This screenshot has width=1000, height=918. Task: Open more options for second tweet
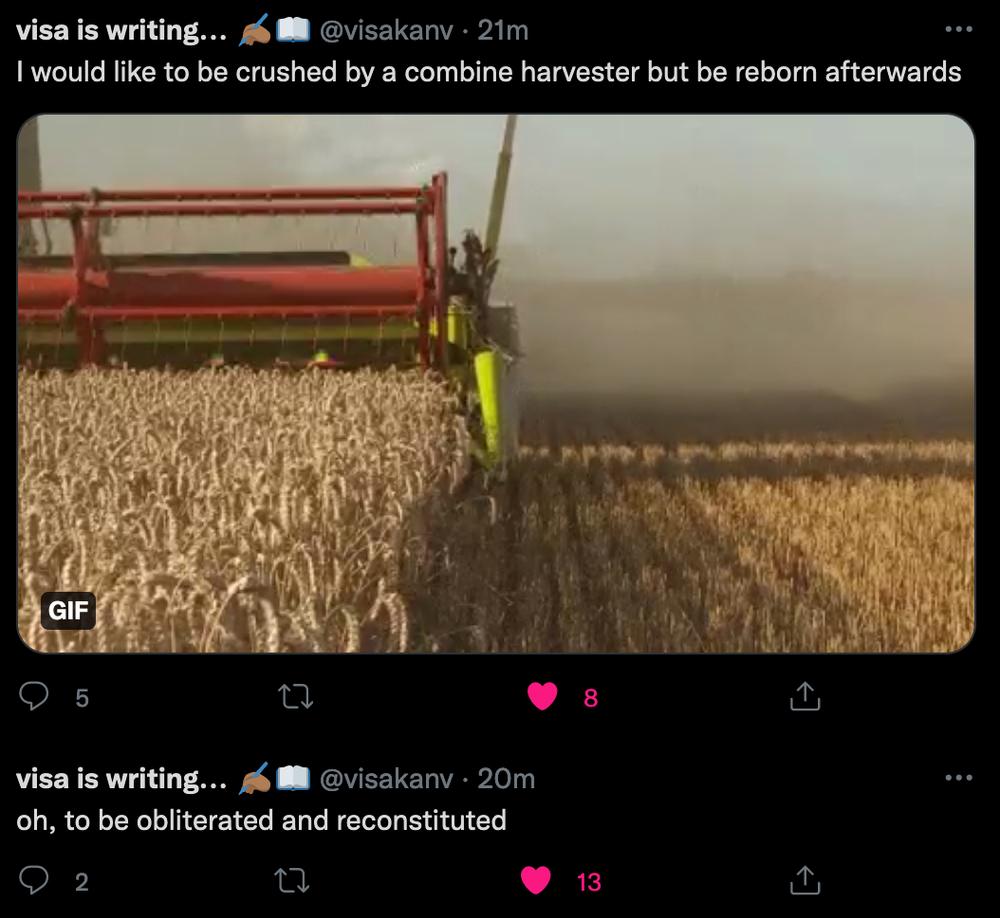pyautogui.click(x=959, y=778)
